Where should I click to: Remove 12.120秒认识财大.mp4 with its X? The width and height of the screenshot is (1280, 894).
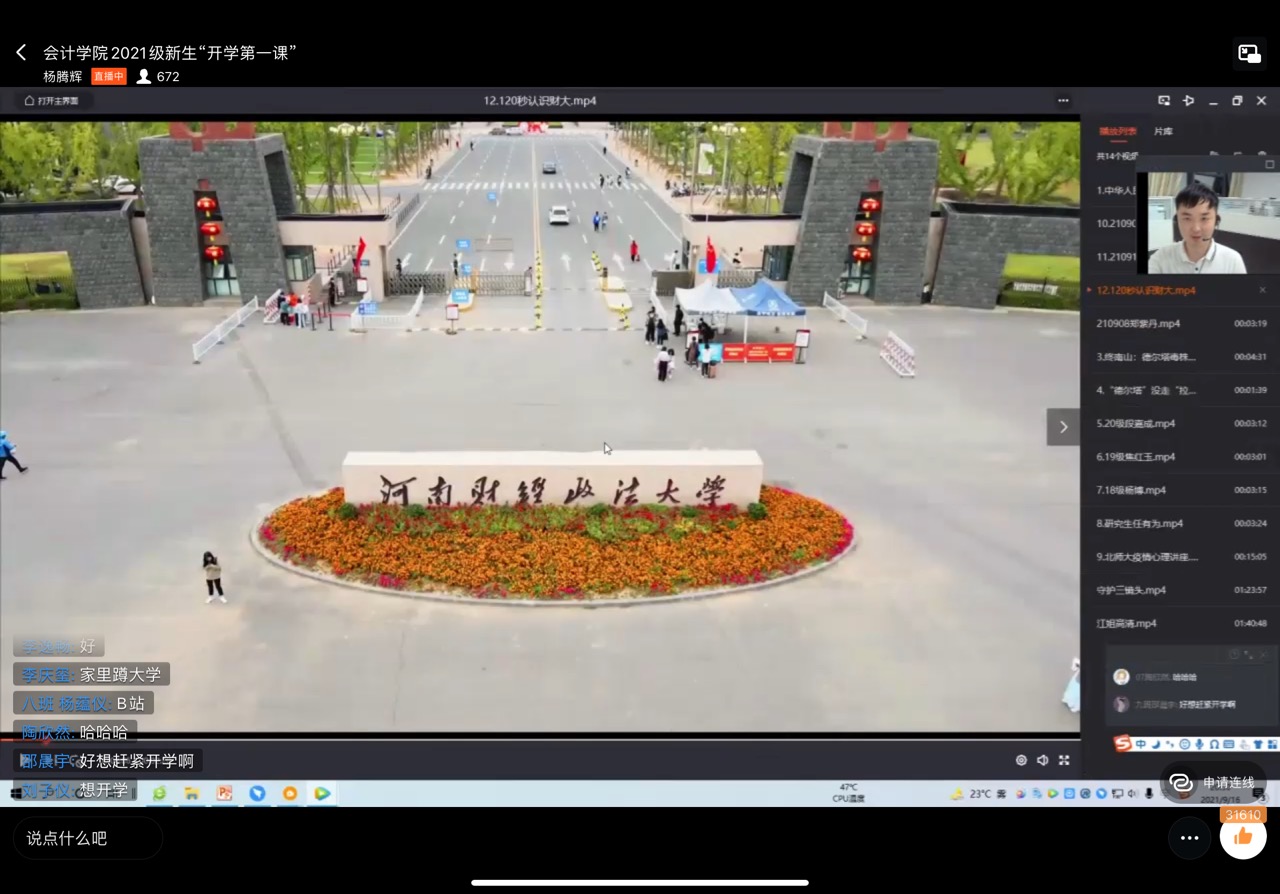pyautogui.click(x=1262, y=290)
